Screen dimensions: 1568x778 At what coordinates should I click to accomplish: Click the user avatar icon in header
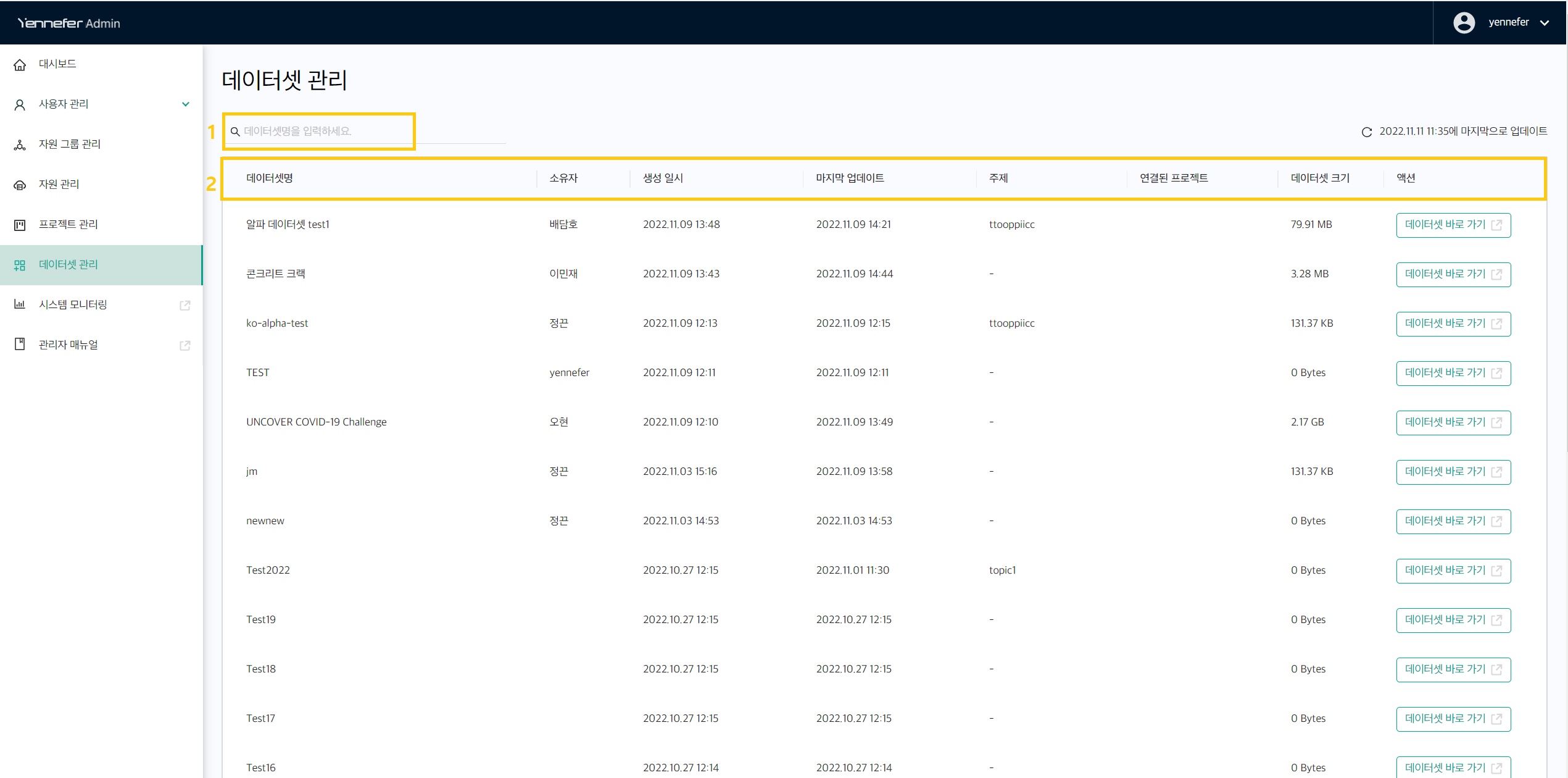click(1464, 23)
